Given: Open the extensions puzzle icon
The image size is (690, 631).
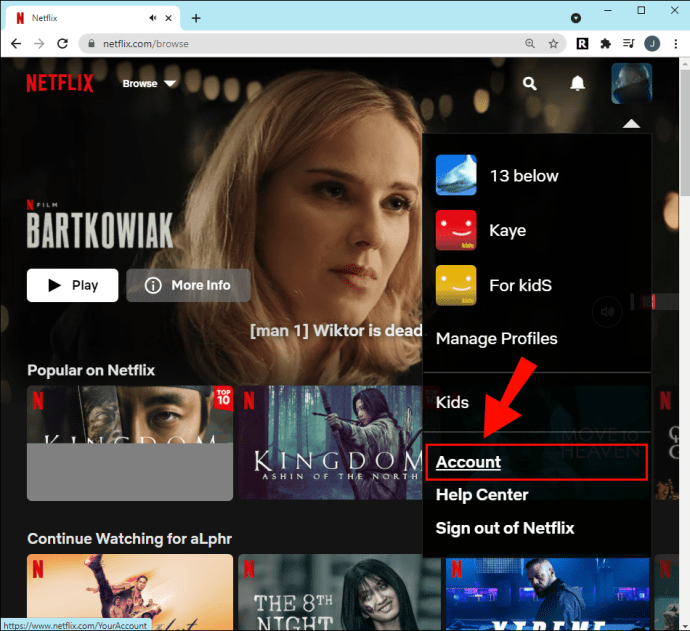Looking at the screenshot, I should pyautogui.click(x=606, y=44).
